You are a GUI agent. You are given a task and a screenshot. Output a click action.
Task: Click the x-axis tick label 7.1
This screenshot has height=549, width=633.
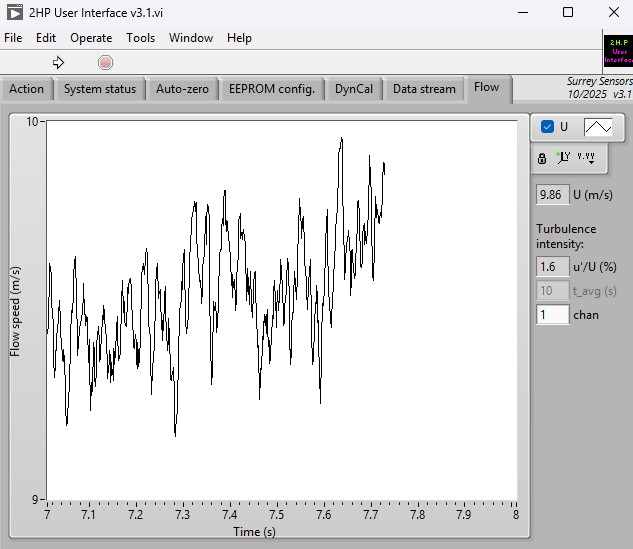88,515
